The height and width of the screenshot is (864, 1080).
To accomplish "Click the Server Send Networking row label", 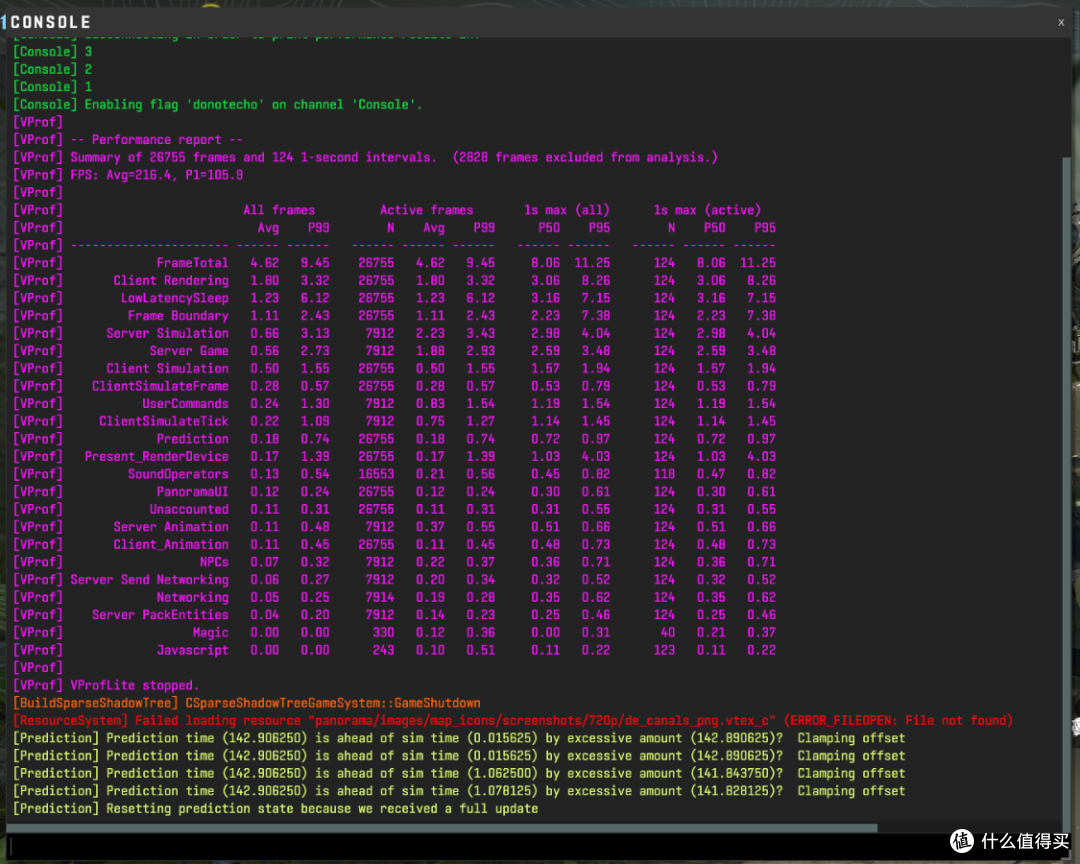I will click(149, 580).
